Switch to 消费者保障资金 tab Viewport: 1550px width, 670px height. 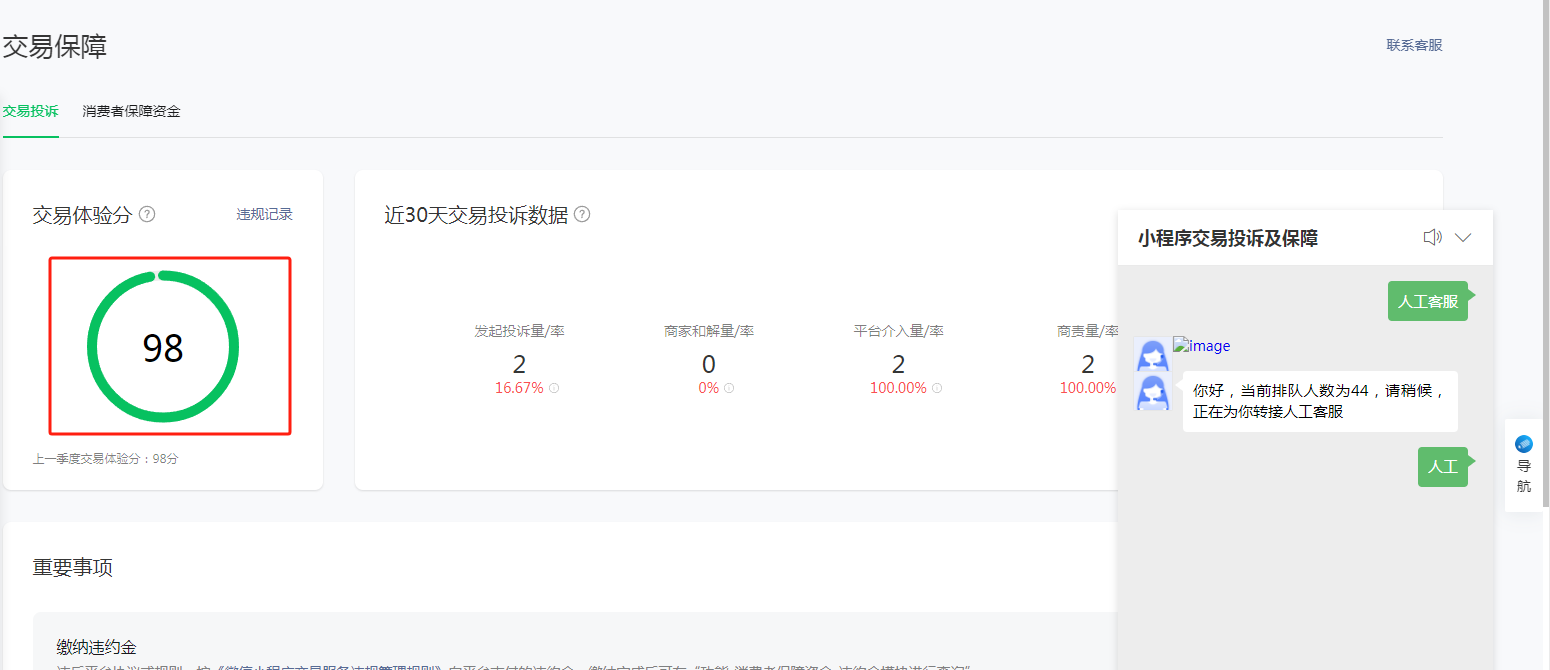[x=132, y=111]
